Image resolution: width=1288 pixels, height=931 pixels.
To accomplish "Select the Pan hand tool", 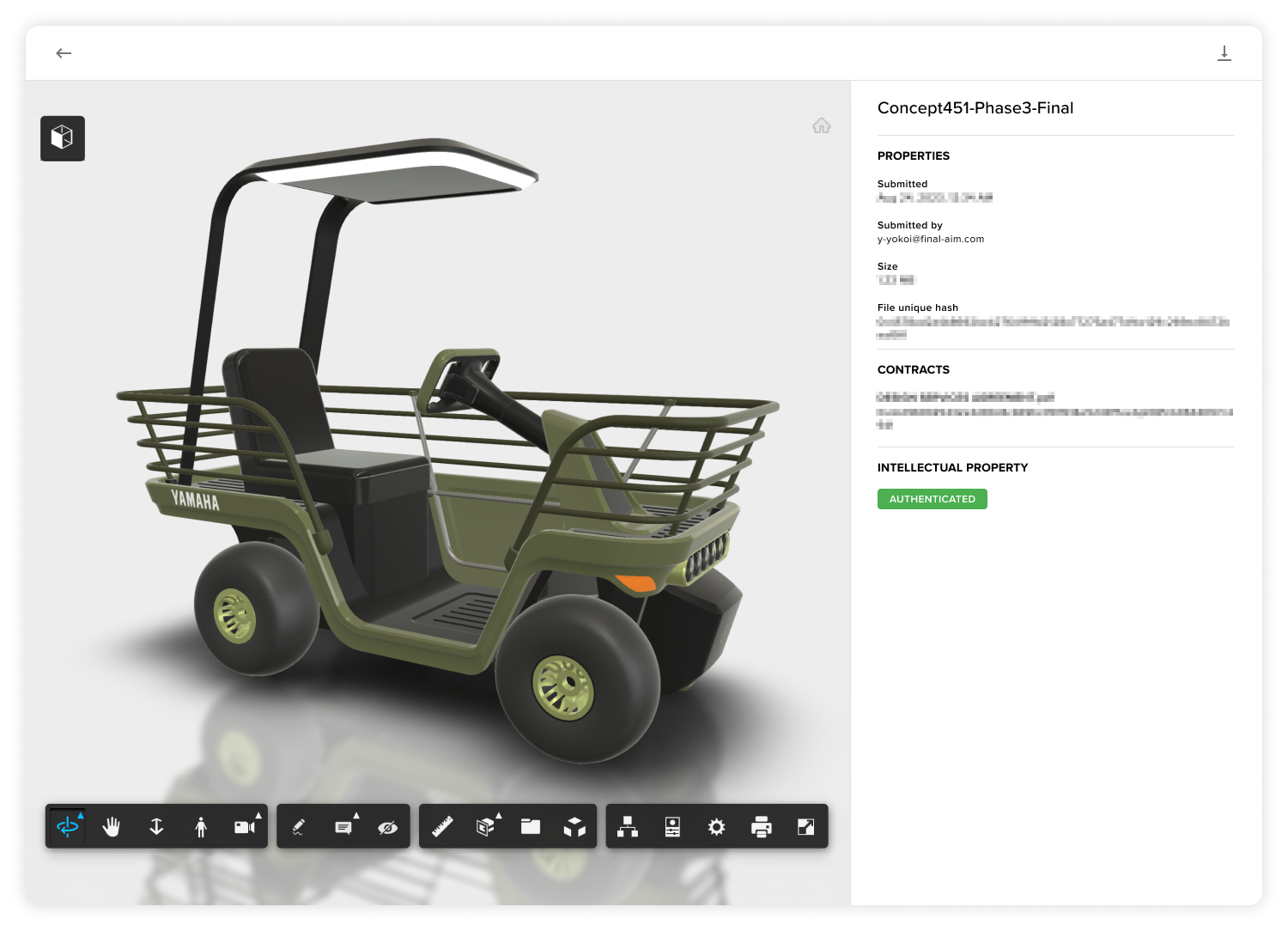I will [x=112, y=826].
